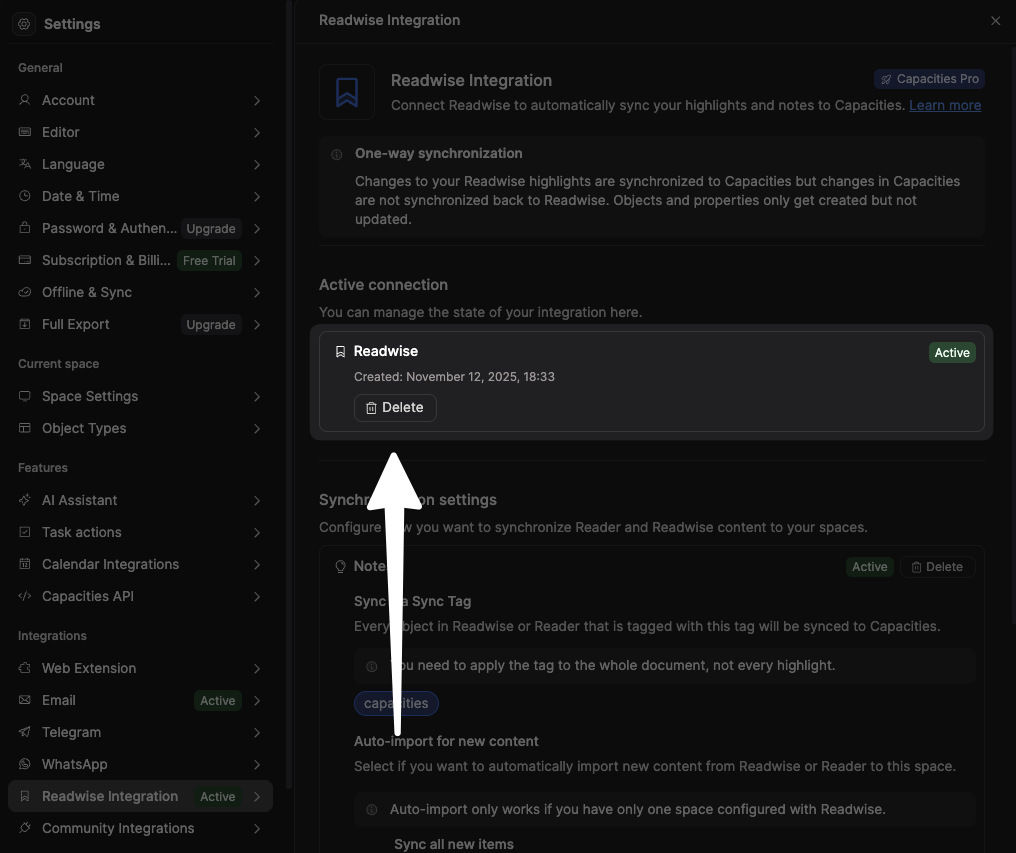
Task: Open Space Settings section
Action: 90,396
